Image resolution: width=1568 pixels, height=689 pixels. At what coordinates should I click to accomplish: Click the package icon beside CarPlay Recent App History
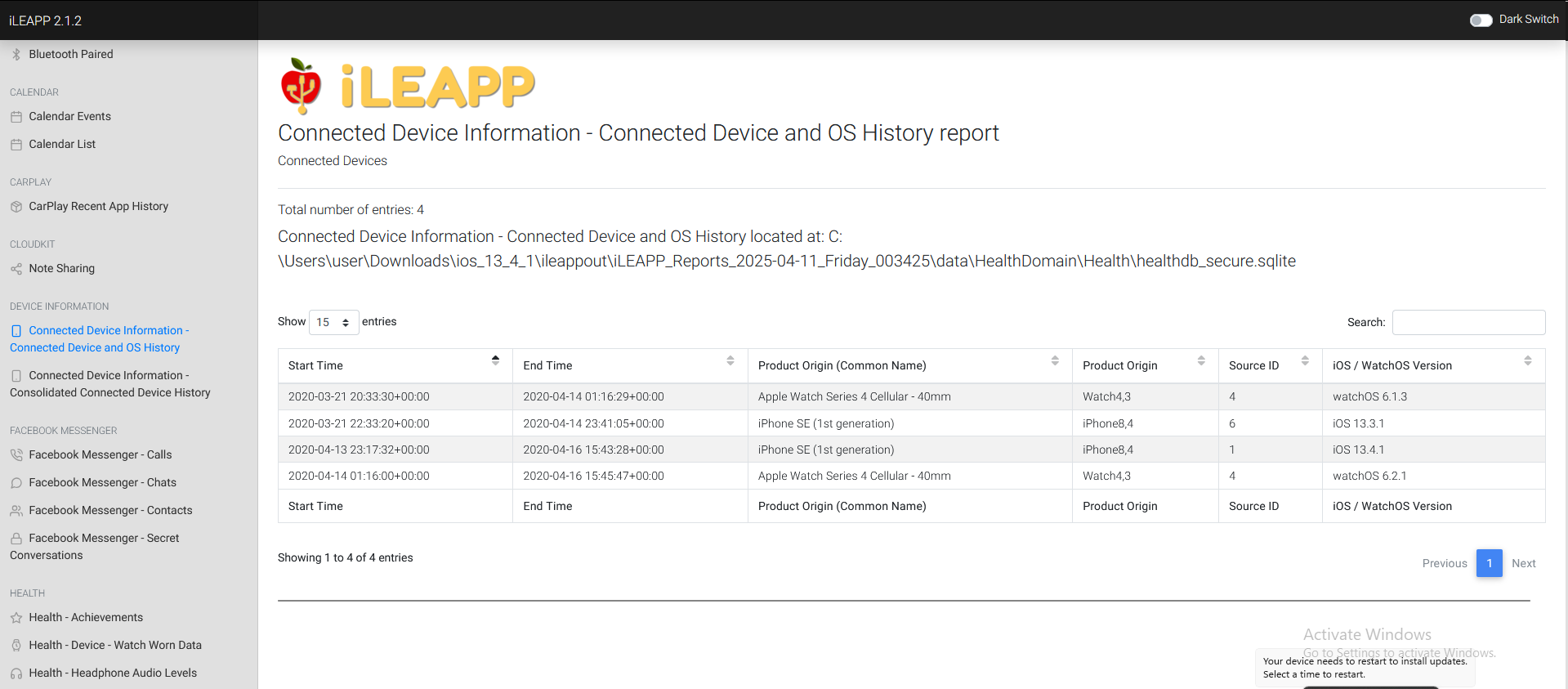[x=16, y=207]
